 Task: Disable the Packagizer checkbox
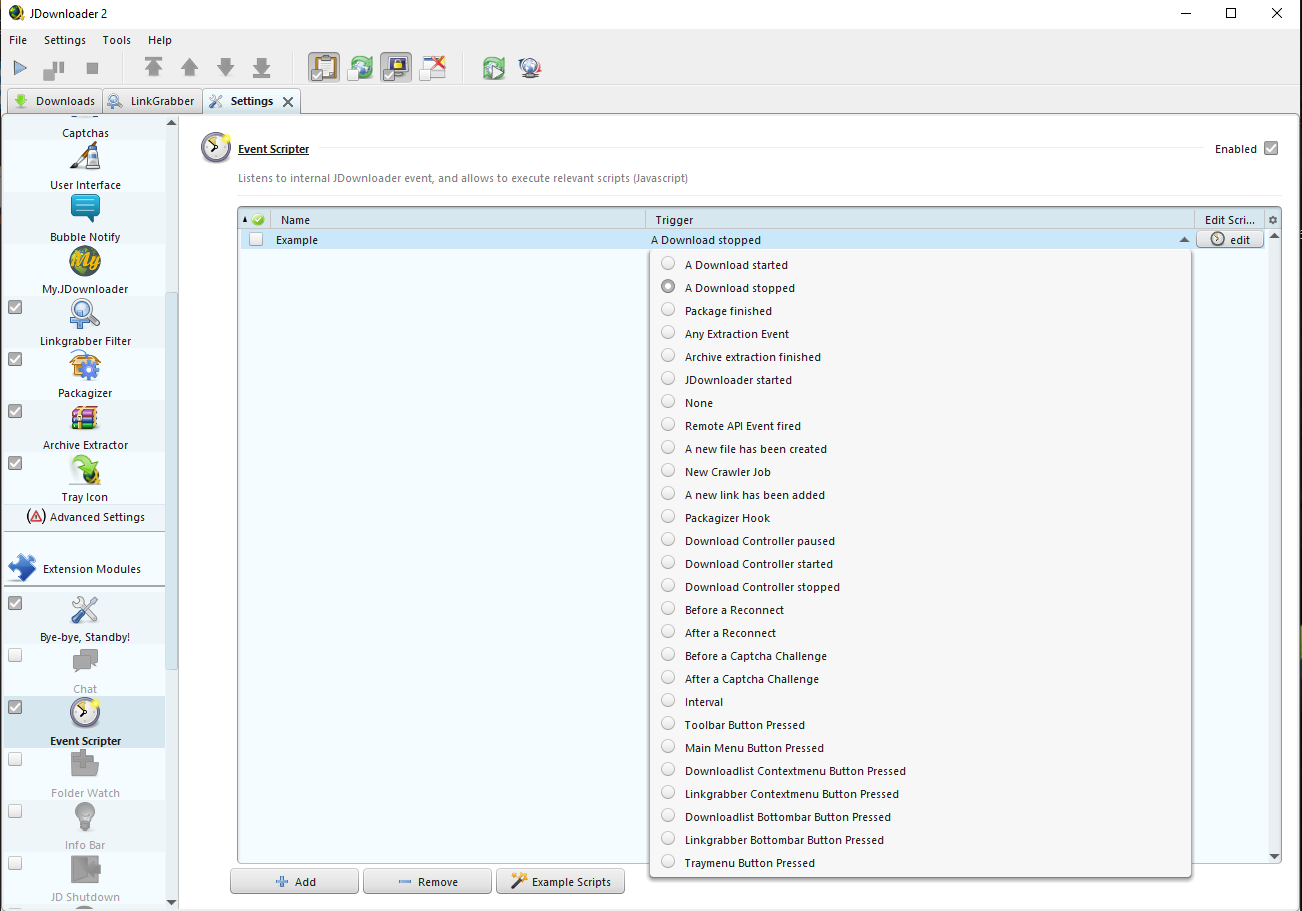(15, 359)
